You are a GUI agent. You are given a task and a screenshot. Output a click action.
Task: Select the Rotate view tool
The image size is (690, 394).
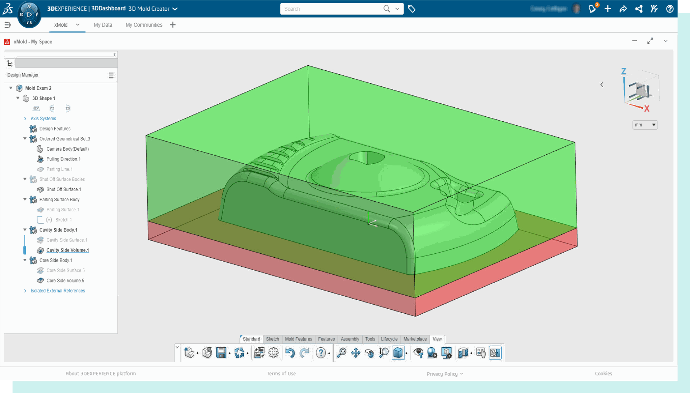pyautogui.click(x=370, y=353)
